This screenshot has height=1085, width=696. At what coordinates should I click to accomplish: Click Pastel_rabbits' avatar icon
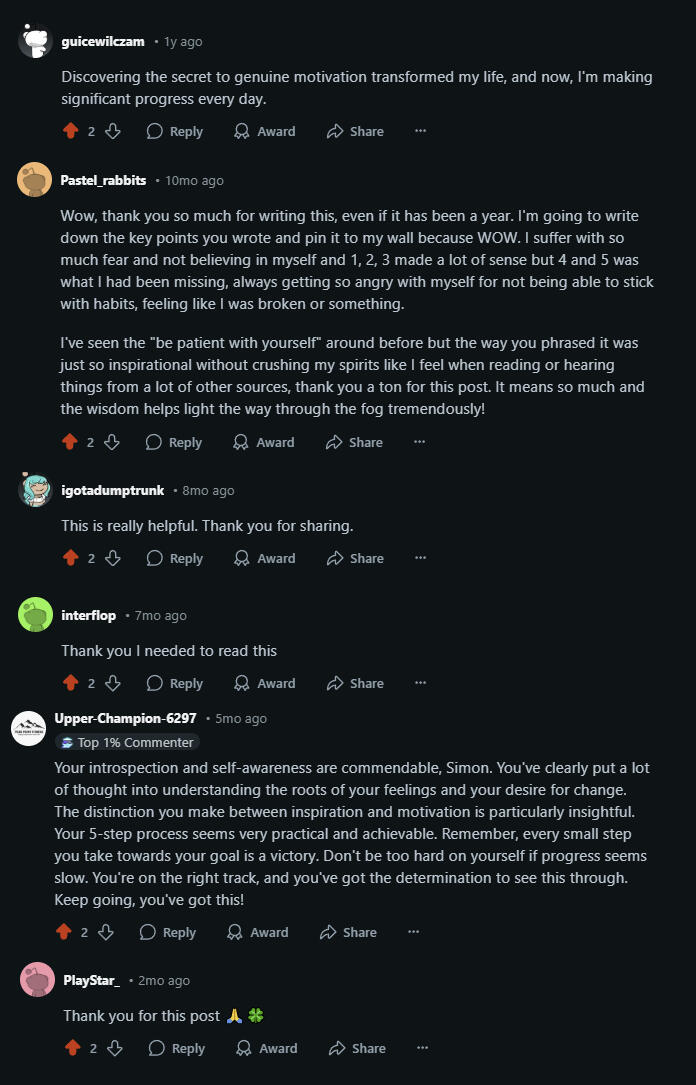click(x=35, y=180)
